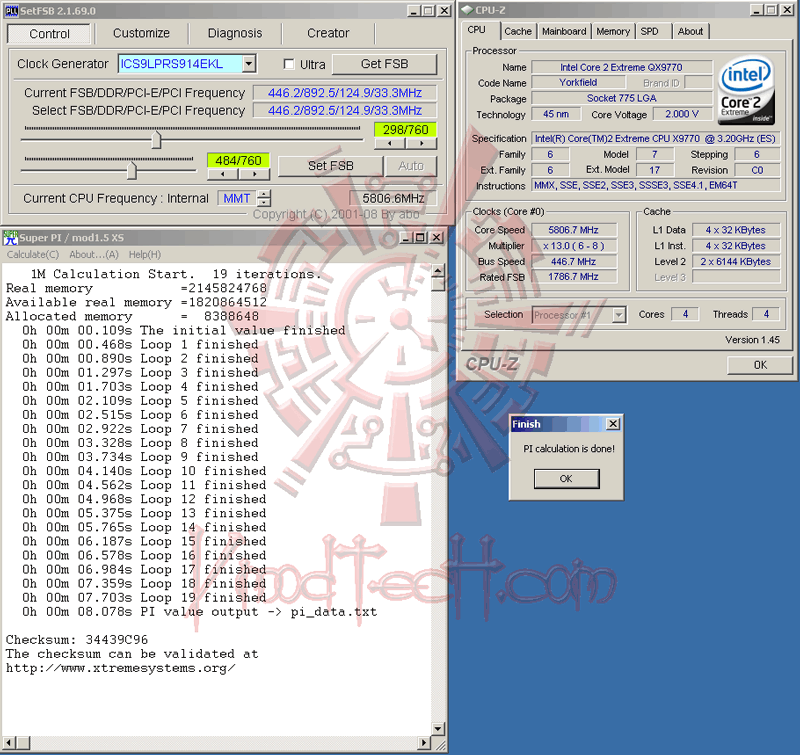This screenshot has height=755, width=800.
Task: Click the 45 nm Technology value
Action: click(x=556, y=114)
